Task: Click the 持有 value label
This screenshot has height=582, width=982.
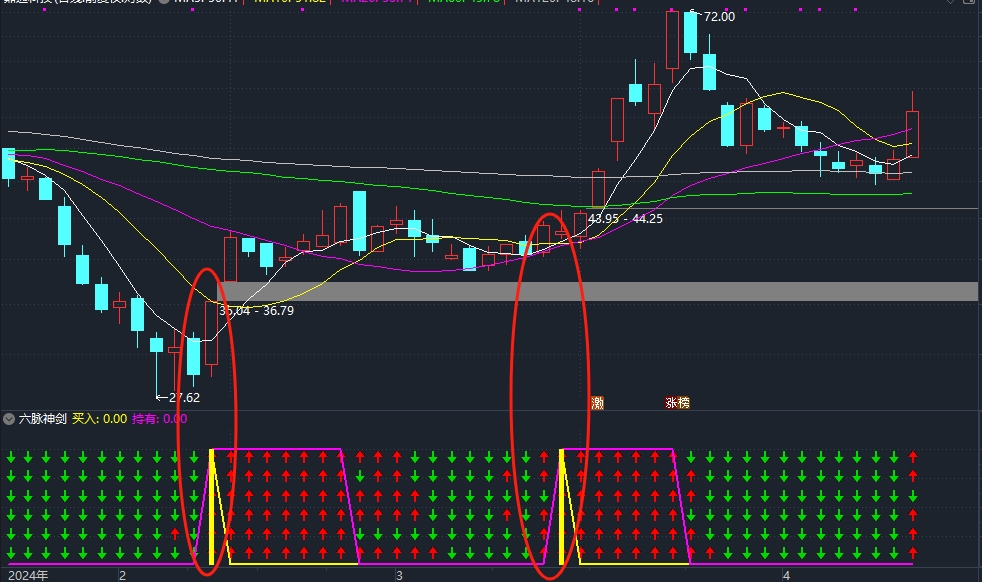Action: point(159,420)
